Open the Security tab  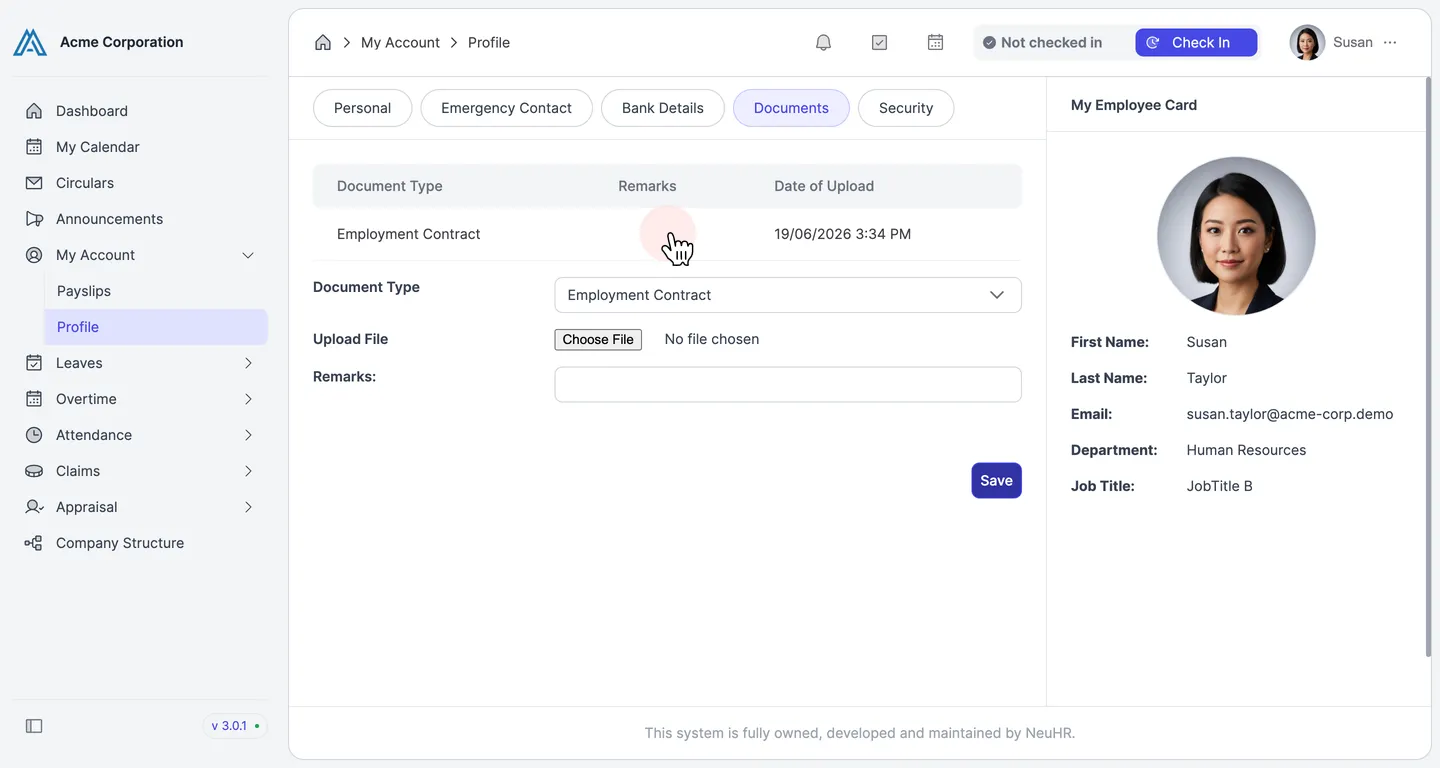pos(906,108)
